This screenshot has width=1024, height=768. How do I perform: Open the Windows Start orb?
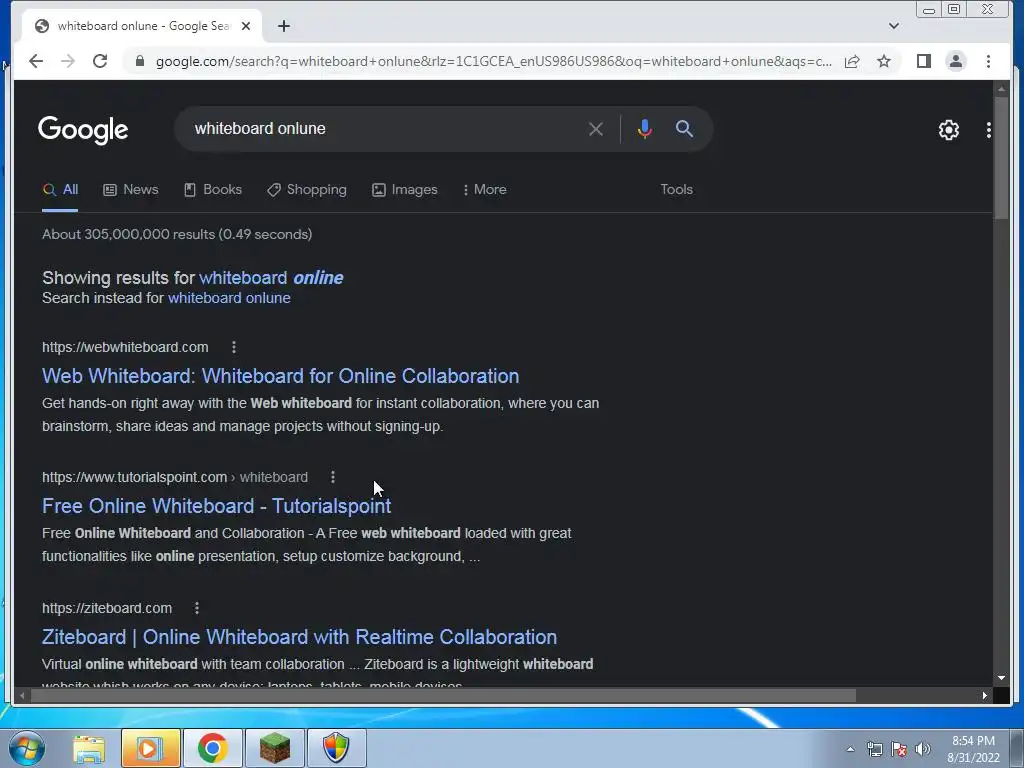point(27,748)
